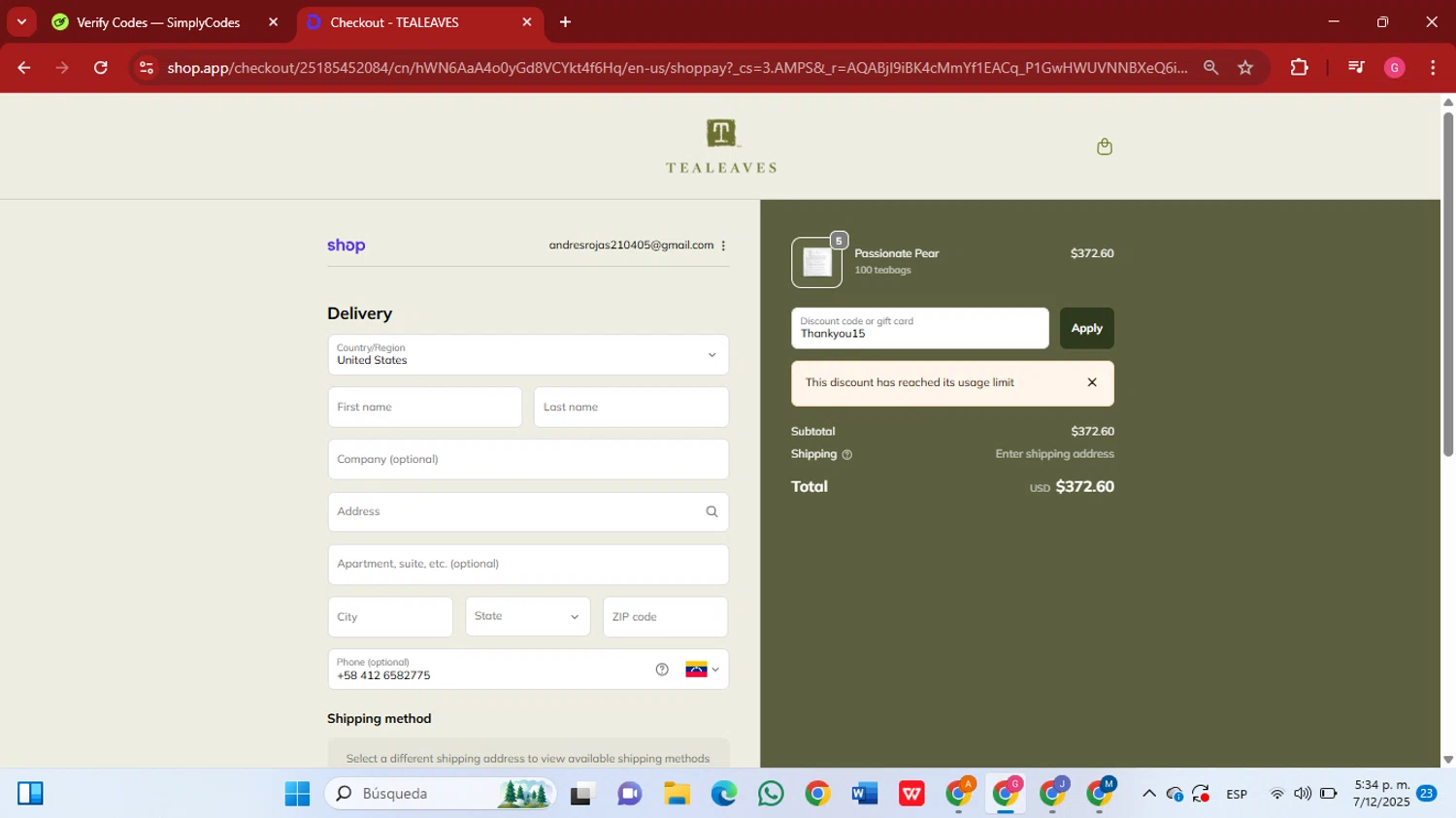Screen dimensions: 1456x818
Task: Expand the Country/Region dropdown
Action: coord(528,354)
